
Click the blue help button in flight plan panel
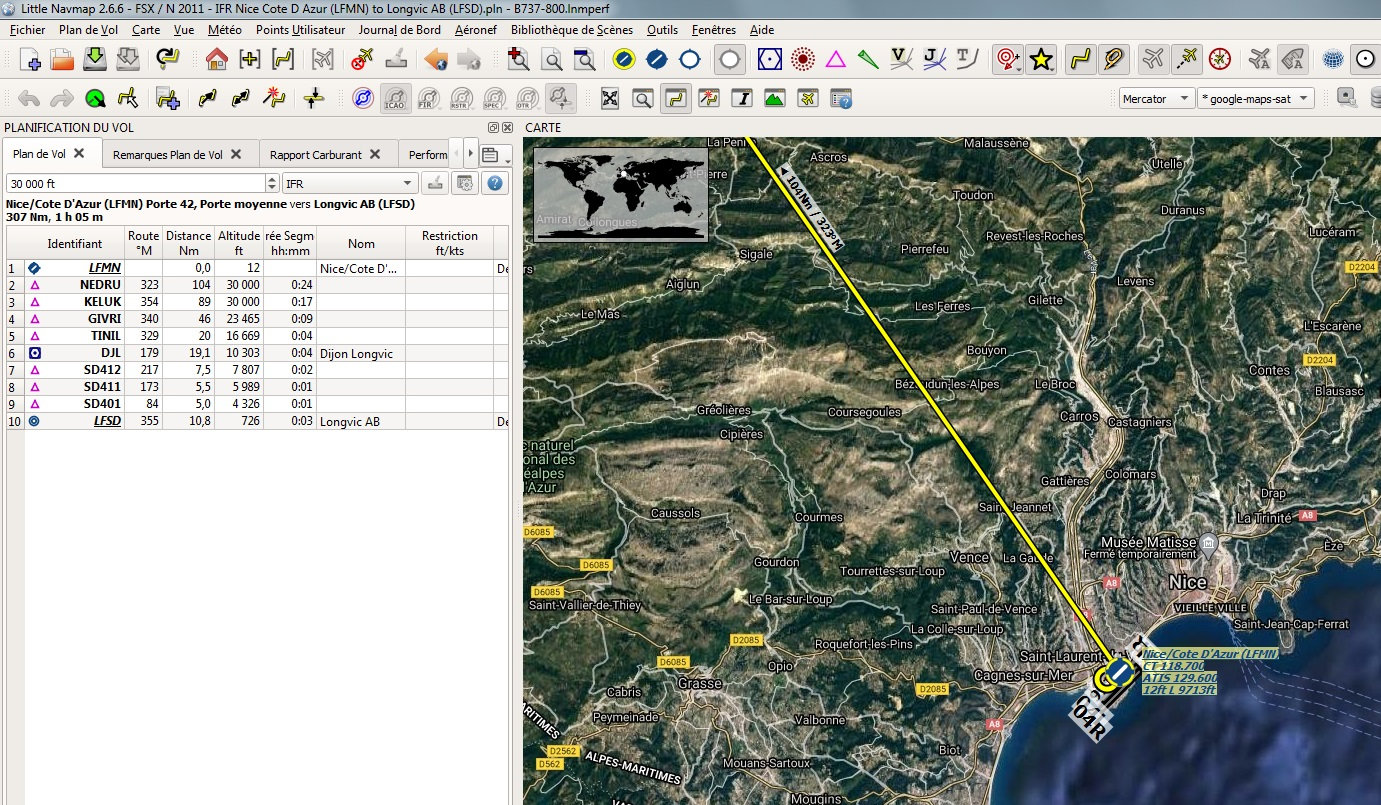pos(494,183)
